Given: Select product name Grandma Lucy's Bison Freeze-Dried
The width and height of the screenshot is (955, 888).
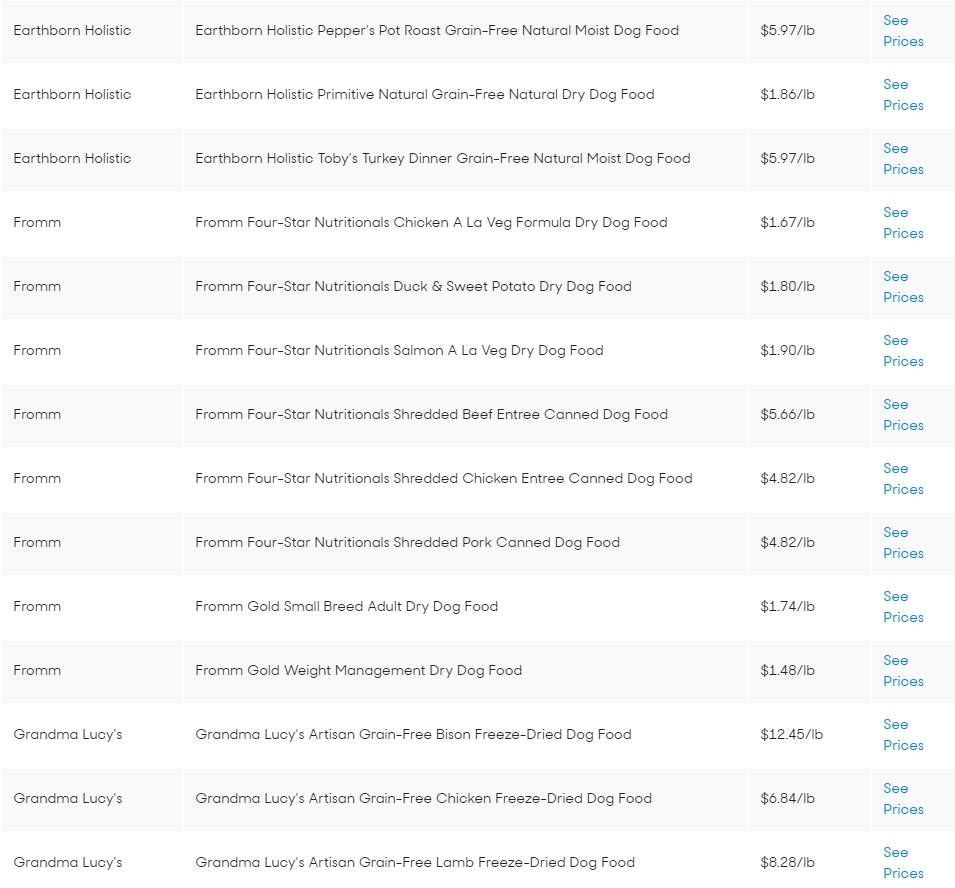Looking at the screenshot, I should coord(413,734).
